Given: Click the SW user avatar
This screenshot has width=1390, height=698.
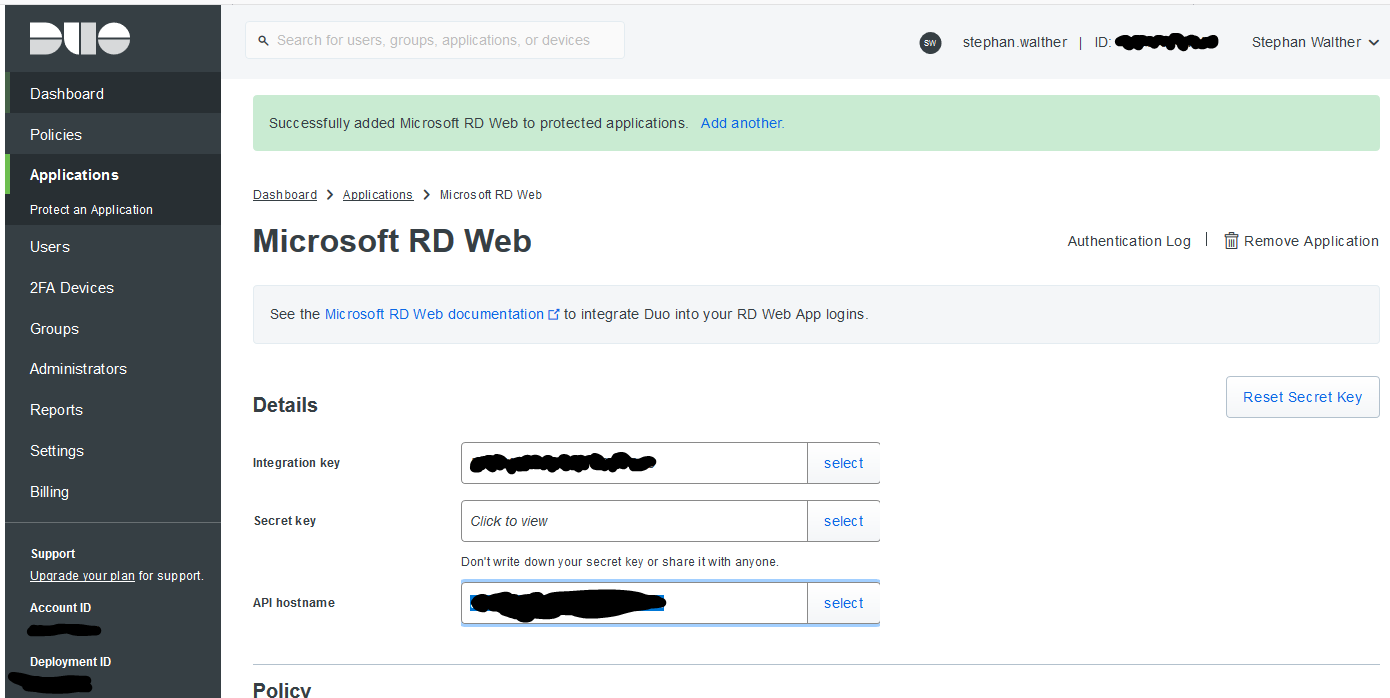Looking at the screenshot, I should coord(930,43).
